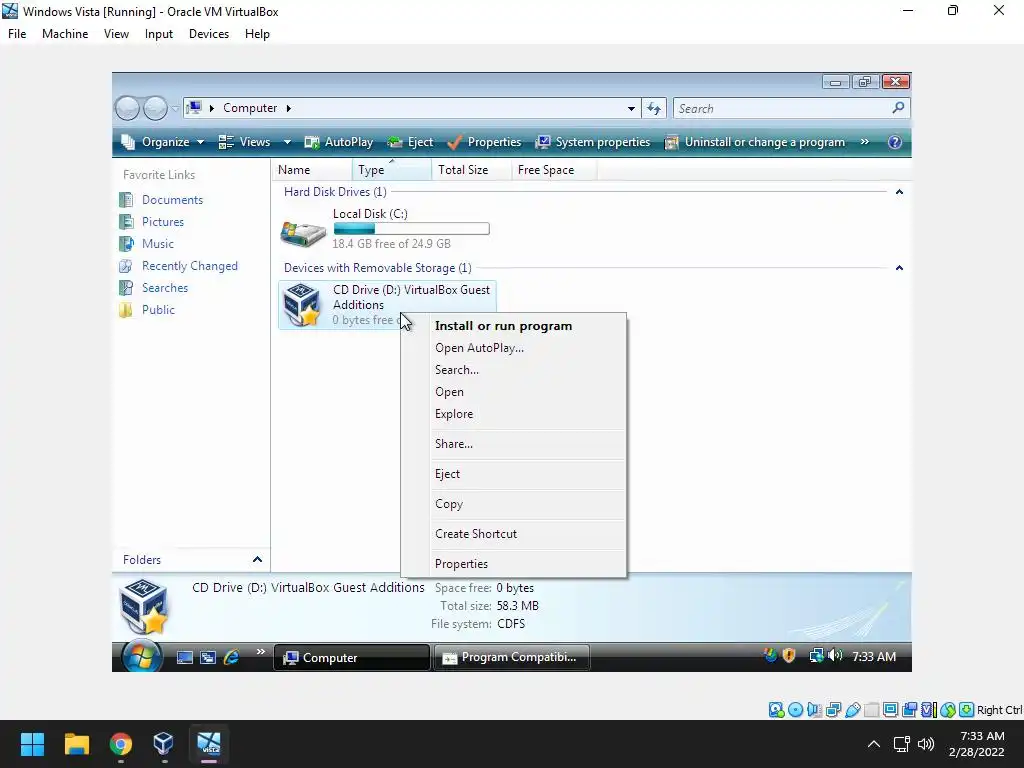The width and height of the screenshot is (1024, 768).
Task: Click the VirtualBox network adapter indicator
Action: (x=833, y=710)
